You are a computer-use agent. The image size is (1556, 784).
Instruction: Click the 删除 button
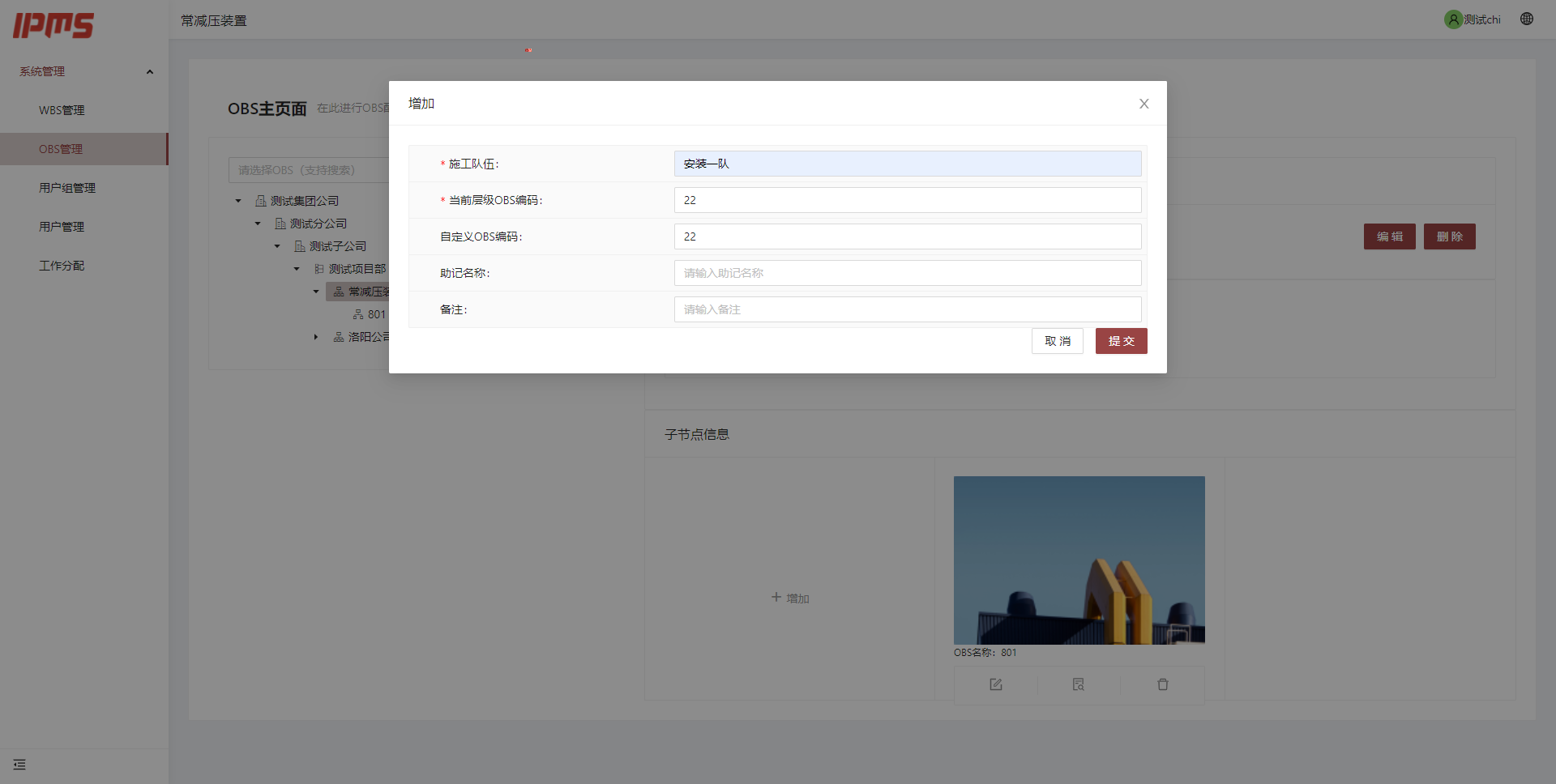(1449, 236)
